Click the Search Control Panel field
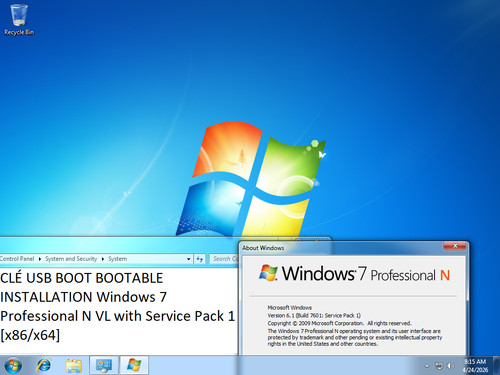Screen dimensions: 500x375 pyautogui.click(x=224, y=259)
